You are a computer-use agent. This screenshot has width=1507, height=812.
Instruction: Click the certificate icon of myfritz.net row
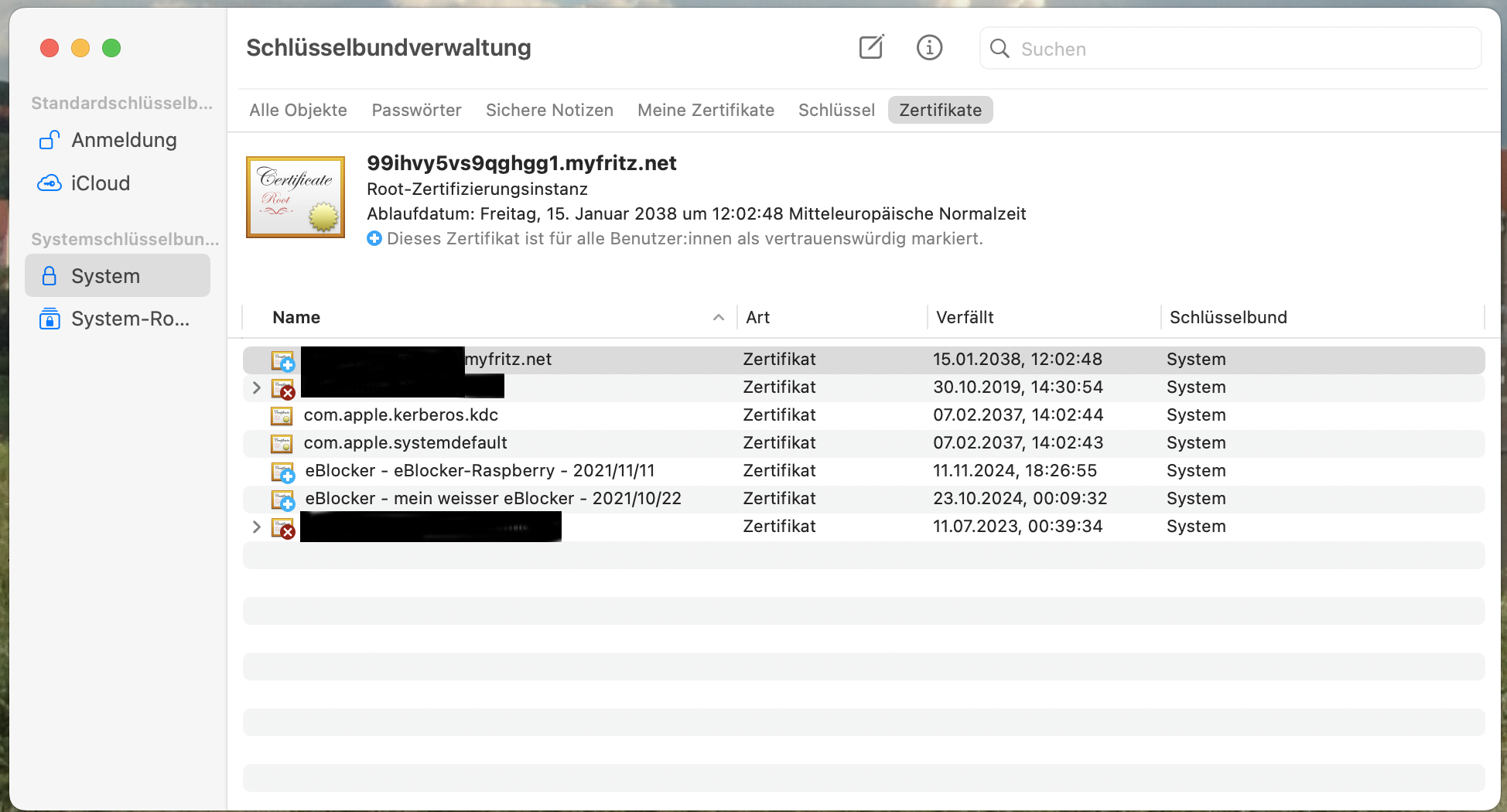(282, 360)
